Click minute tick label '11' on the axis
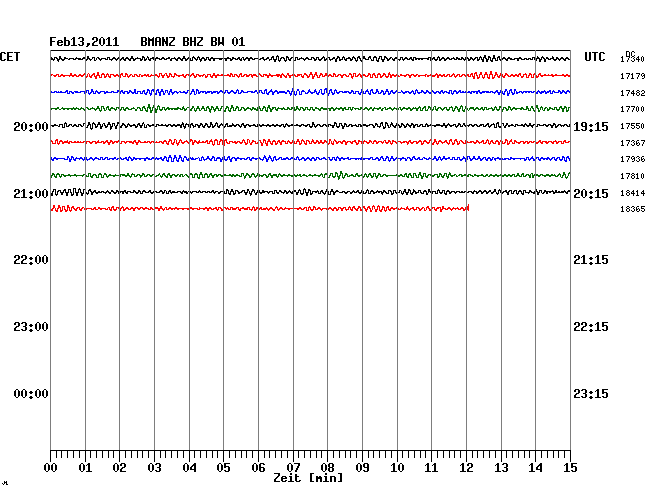This screenshot has width=650, height=494. (x=431, y=468)
